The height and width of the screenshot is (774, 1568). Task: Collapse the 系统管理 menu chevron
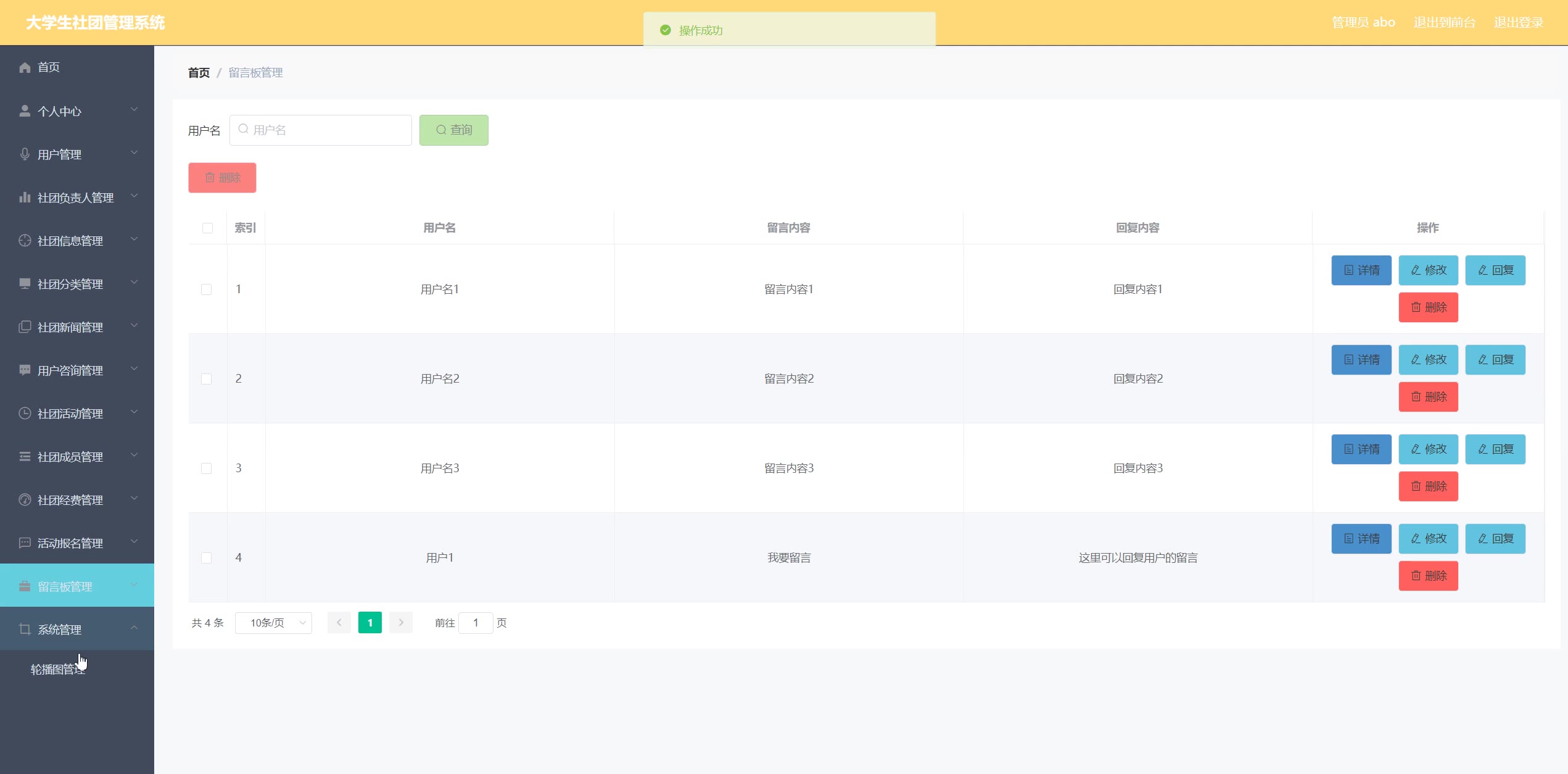[134, 628]
